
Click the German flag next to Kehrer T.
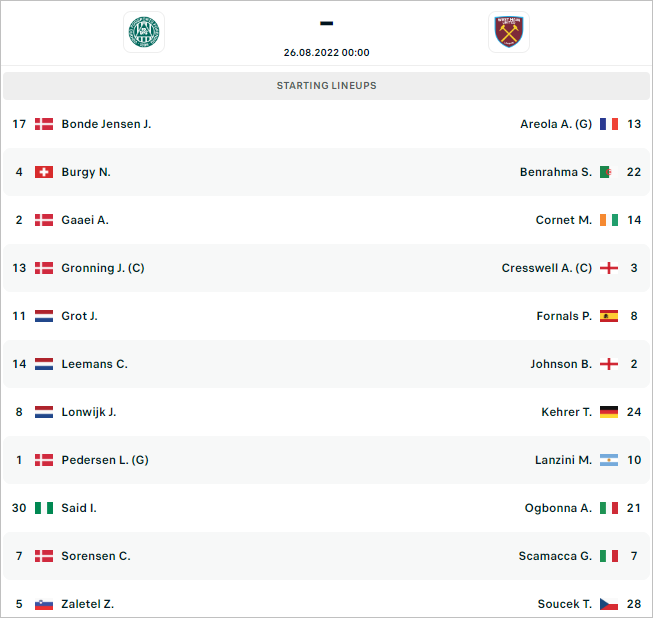[608, 412]
